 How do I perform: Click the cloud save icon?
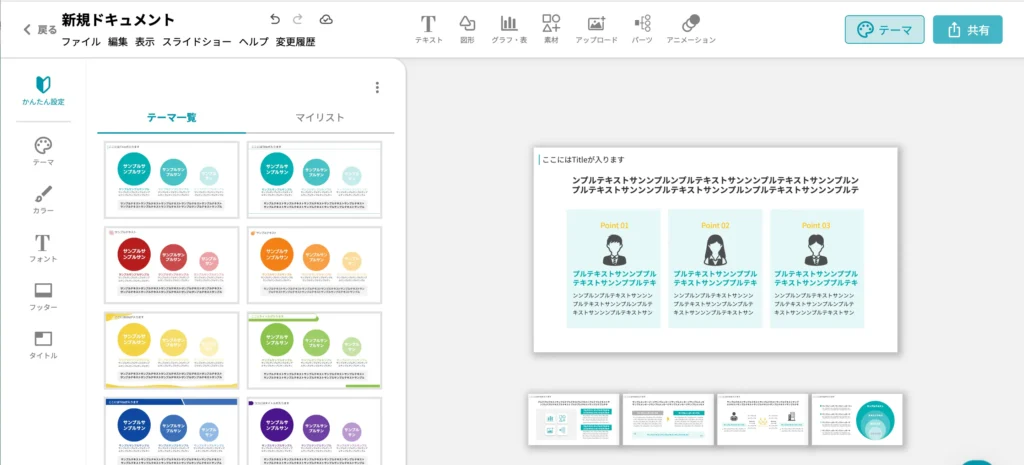click(326, 19)
